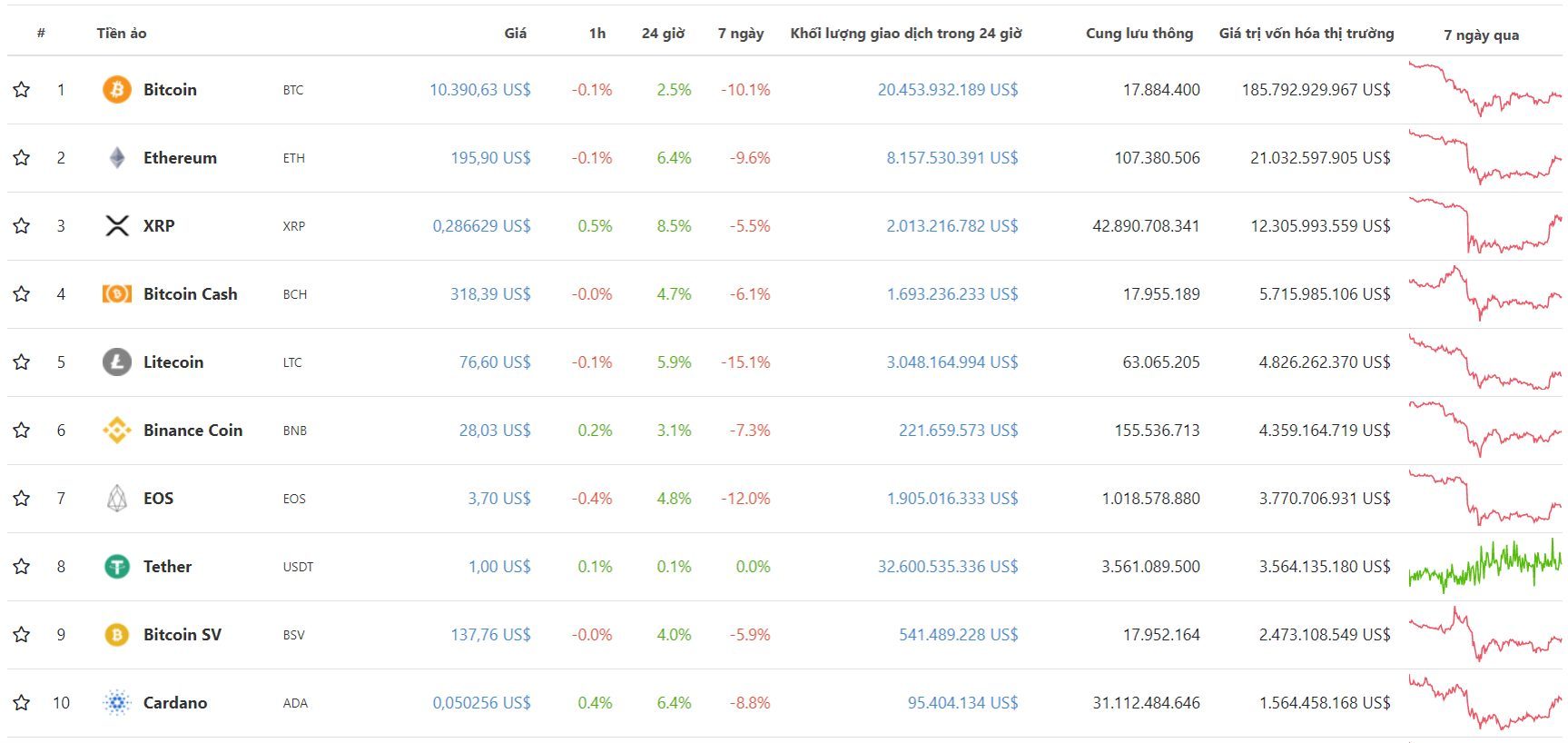
Task: Open Bitcoin 24h volume 20.453.932.189 US$
Action: (948, 90)
